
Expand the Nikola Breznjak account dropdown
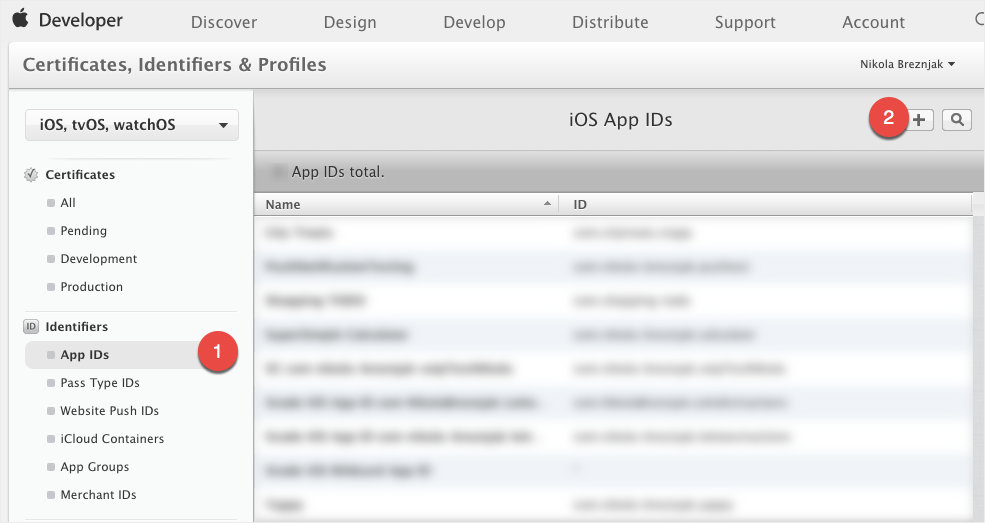[907, 64]
